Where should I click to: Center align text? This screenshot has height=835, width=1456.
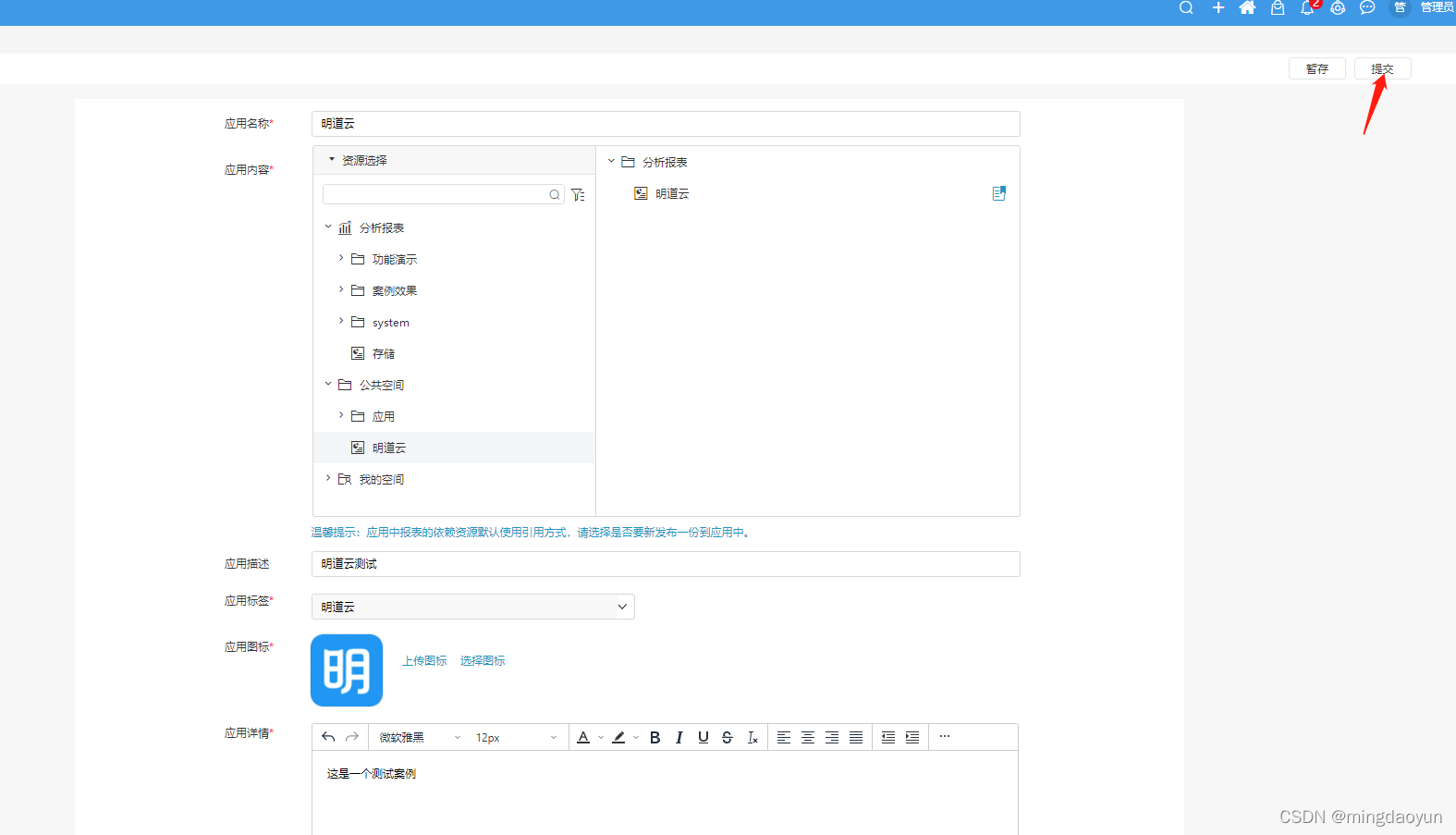click(x=808, y=737)
